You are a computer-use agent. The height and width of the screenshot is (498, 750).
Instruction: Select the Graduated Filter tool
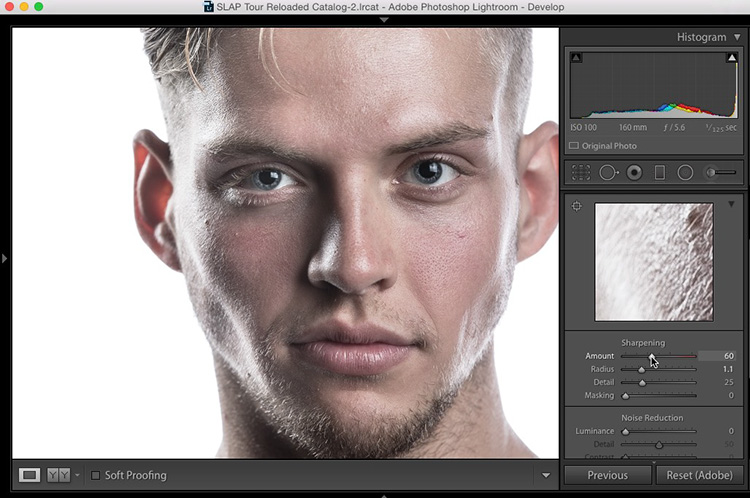[x=660, y=172]
